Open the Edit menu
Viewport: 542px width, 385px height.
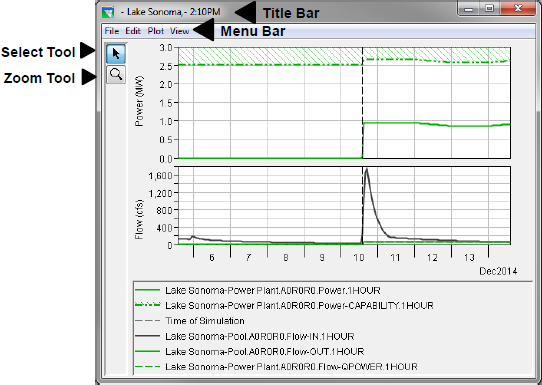pos(133,31)
